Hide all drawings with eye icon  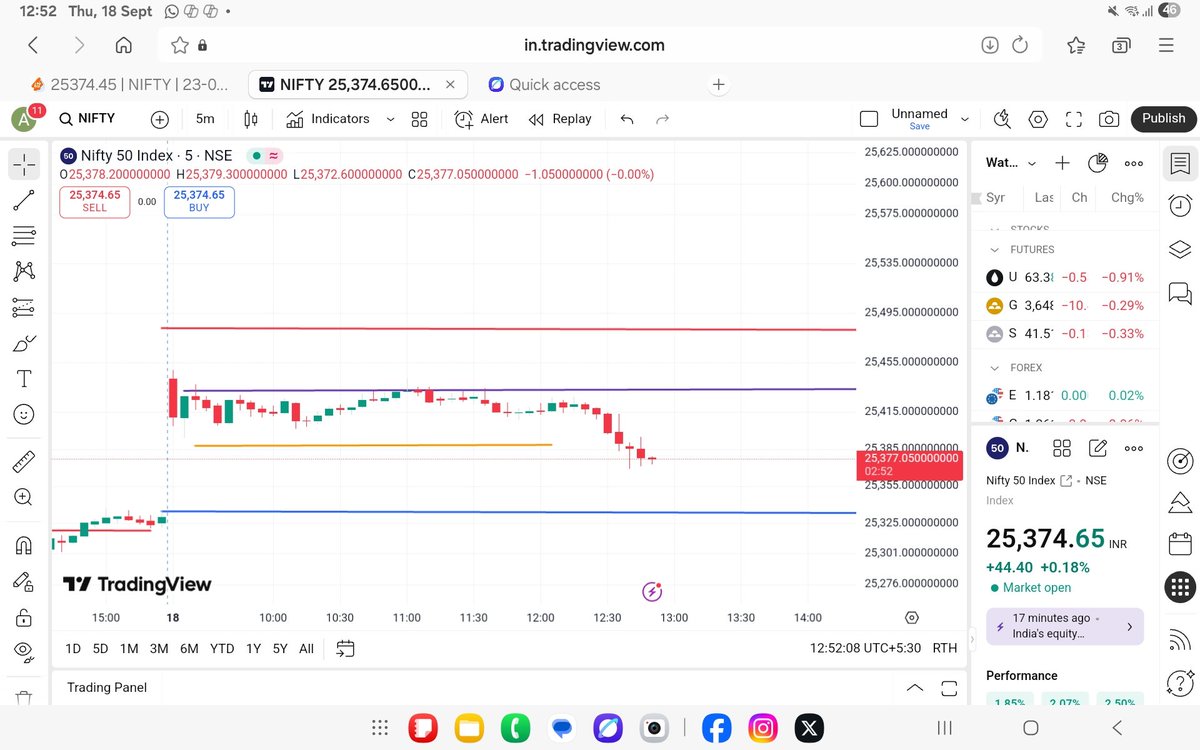[24, 652]
